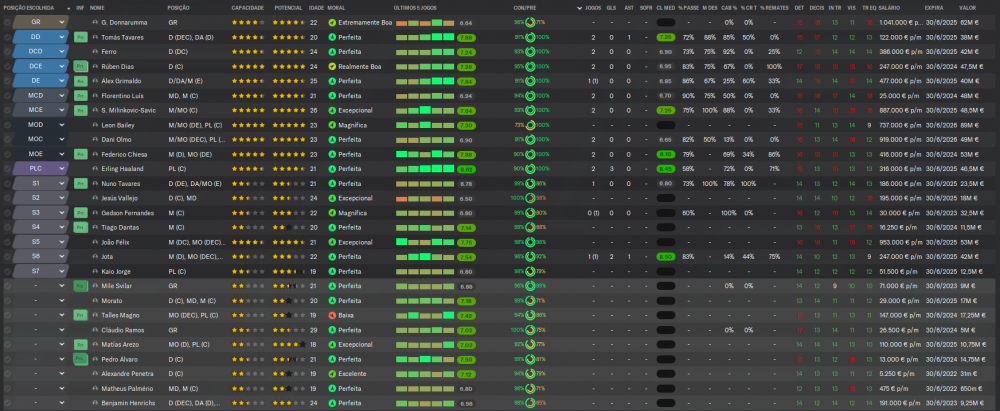Click the morale icon for Alexandre Penetra

332,374
